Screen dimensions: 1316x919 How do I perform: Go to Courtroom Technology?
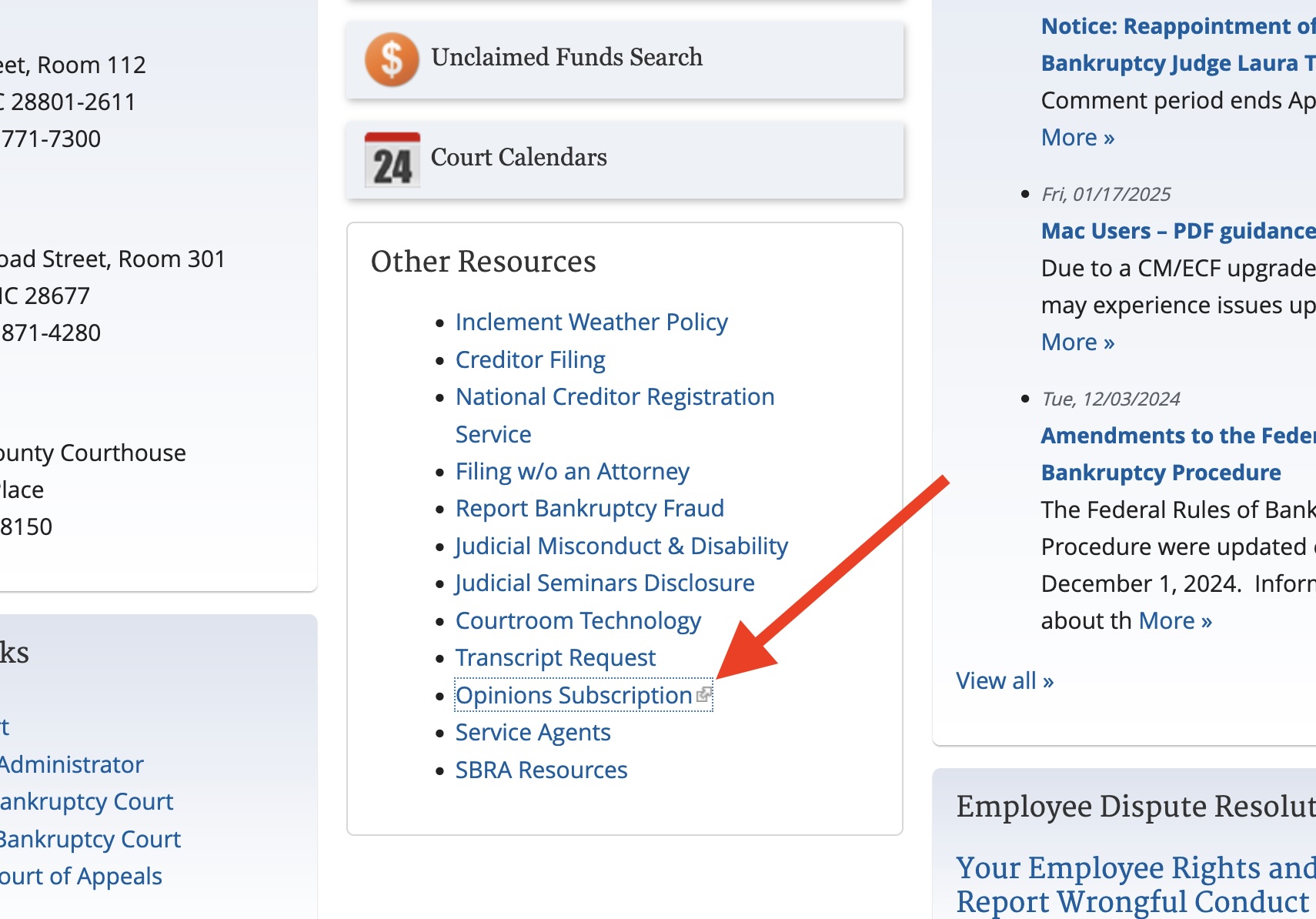click(578, 620)
